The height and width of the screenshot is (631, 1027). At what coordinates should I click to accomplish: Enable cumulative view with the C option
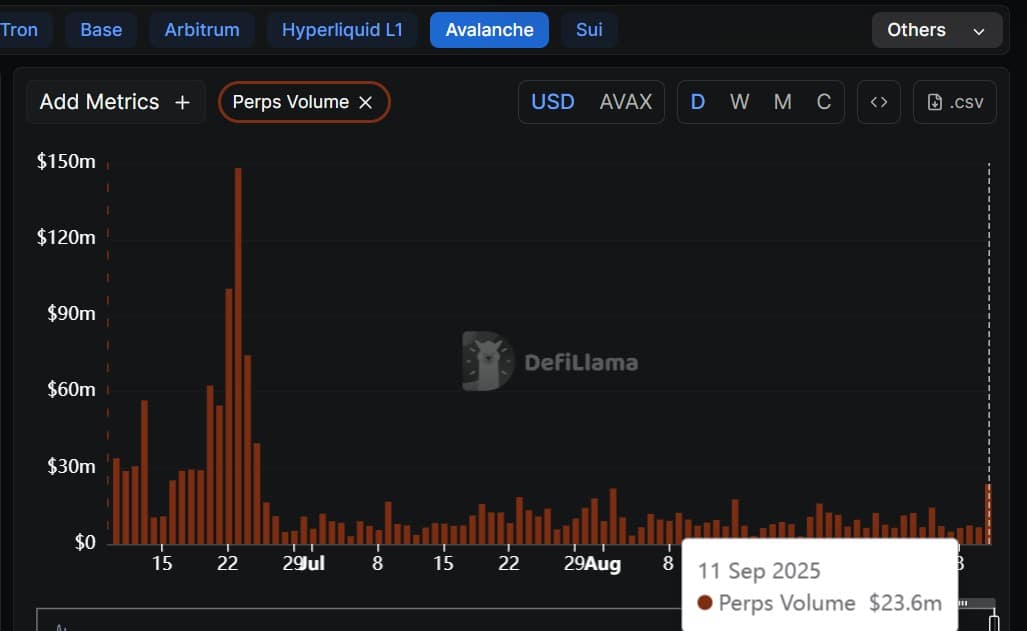point(823,101)
